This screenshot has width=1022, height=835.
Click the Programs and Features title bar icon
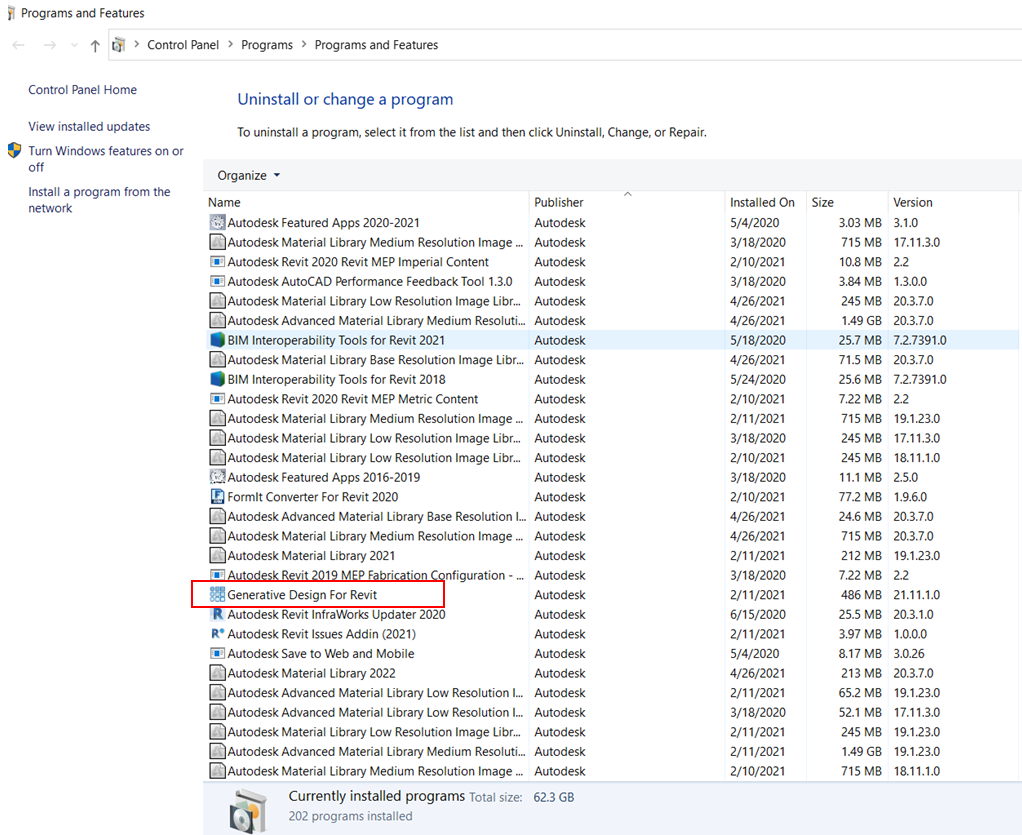[10, 13]
